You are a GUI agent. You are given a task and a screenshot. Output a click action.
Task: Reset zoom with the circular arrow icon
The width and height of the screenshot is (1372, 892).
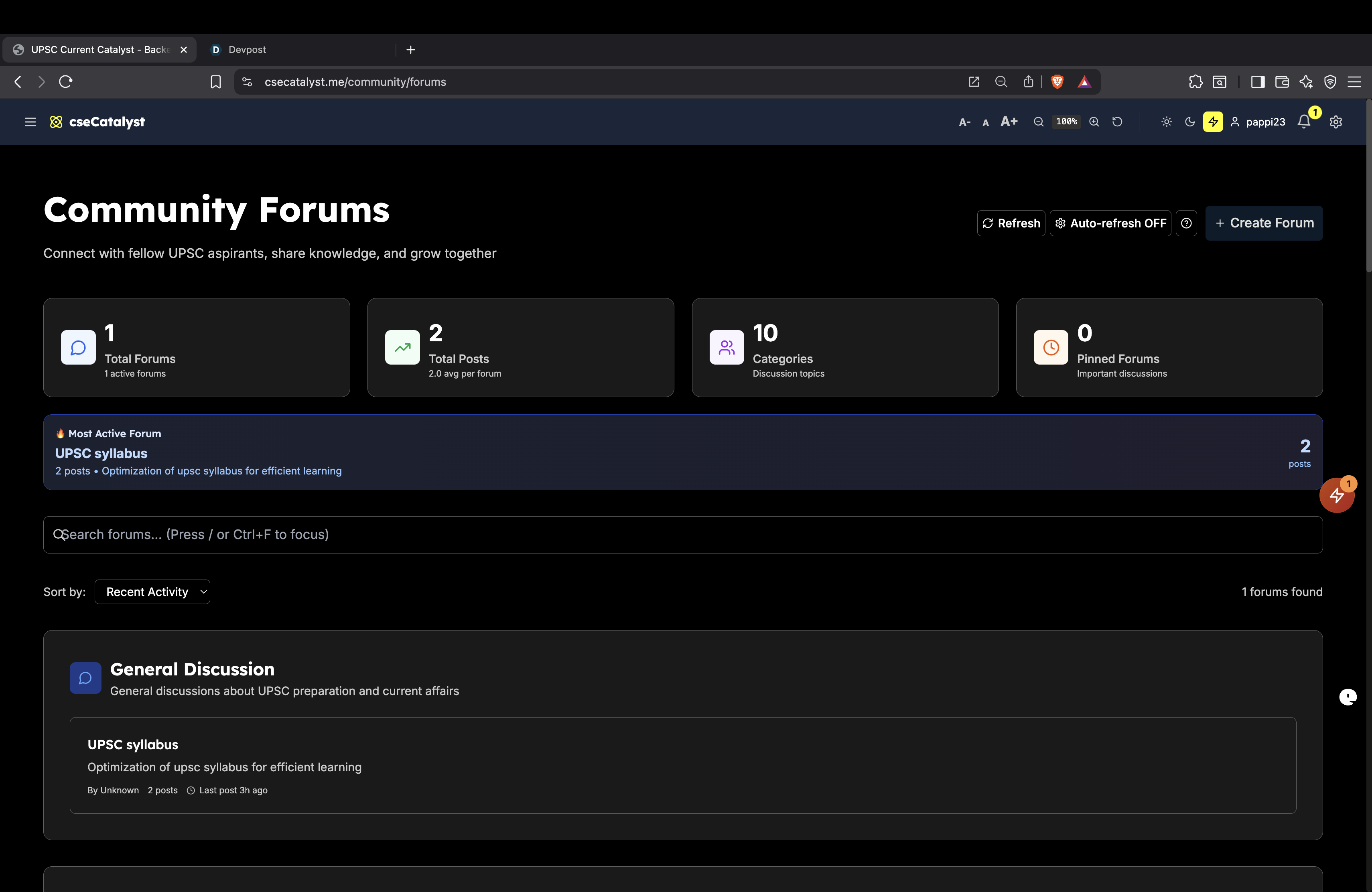tap(1117, 122)
